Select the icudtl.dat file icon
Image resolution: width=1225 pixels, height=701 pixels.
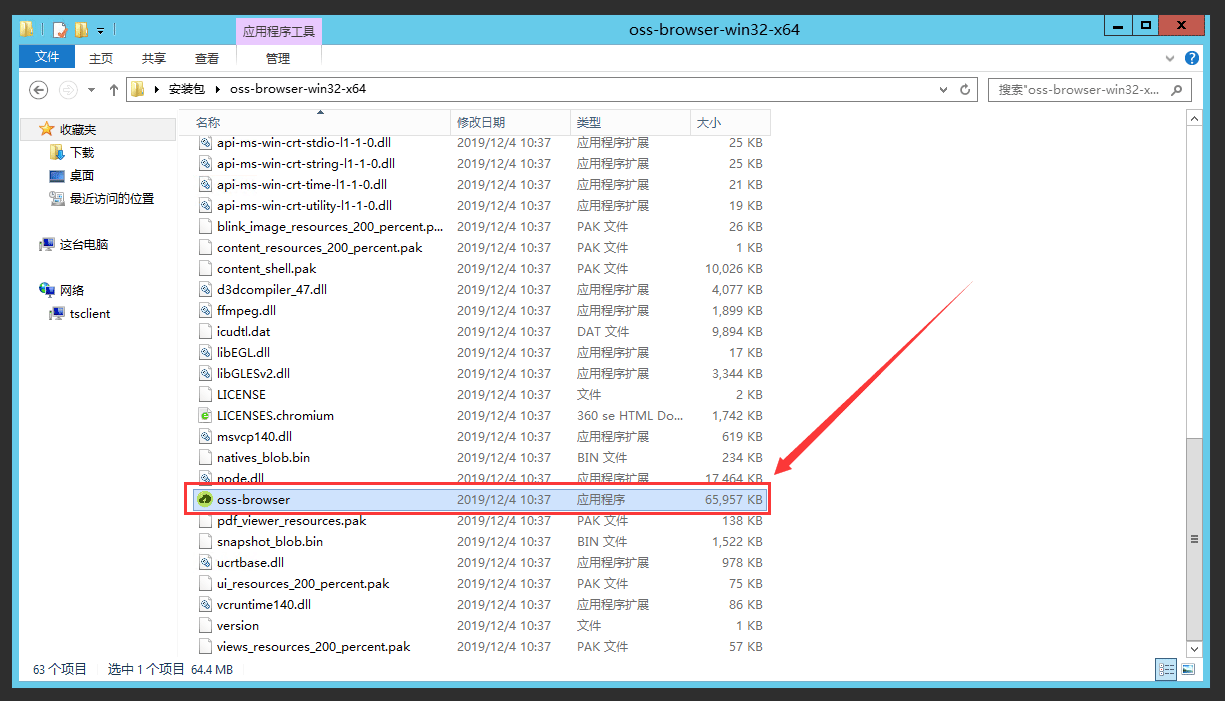[205, 331]
